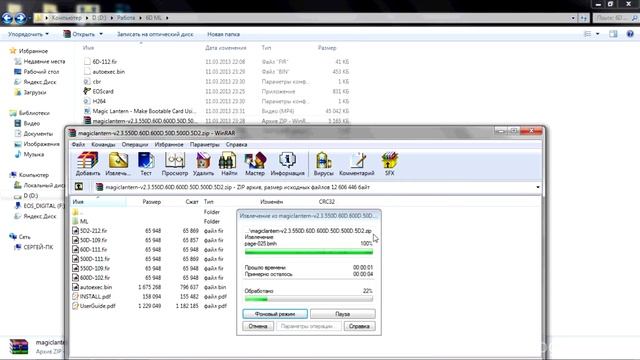Screen dimensions: 640x360
Task: Select the ML folder in the WinRAR list
Action: tap(84, 221)
